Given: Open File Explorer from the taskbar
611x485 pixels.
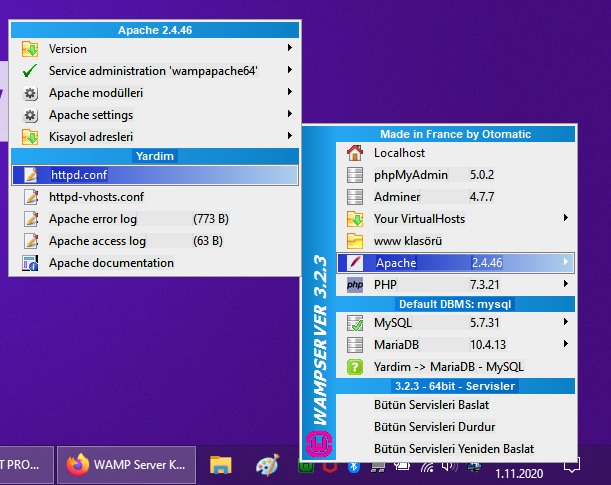Looking at the screenshot, I should coord(221,465).
